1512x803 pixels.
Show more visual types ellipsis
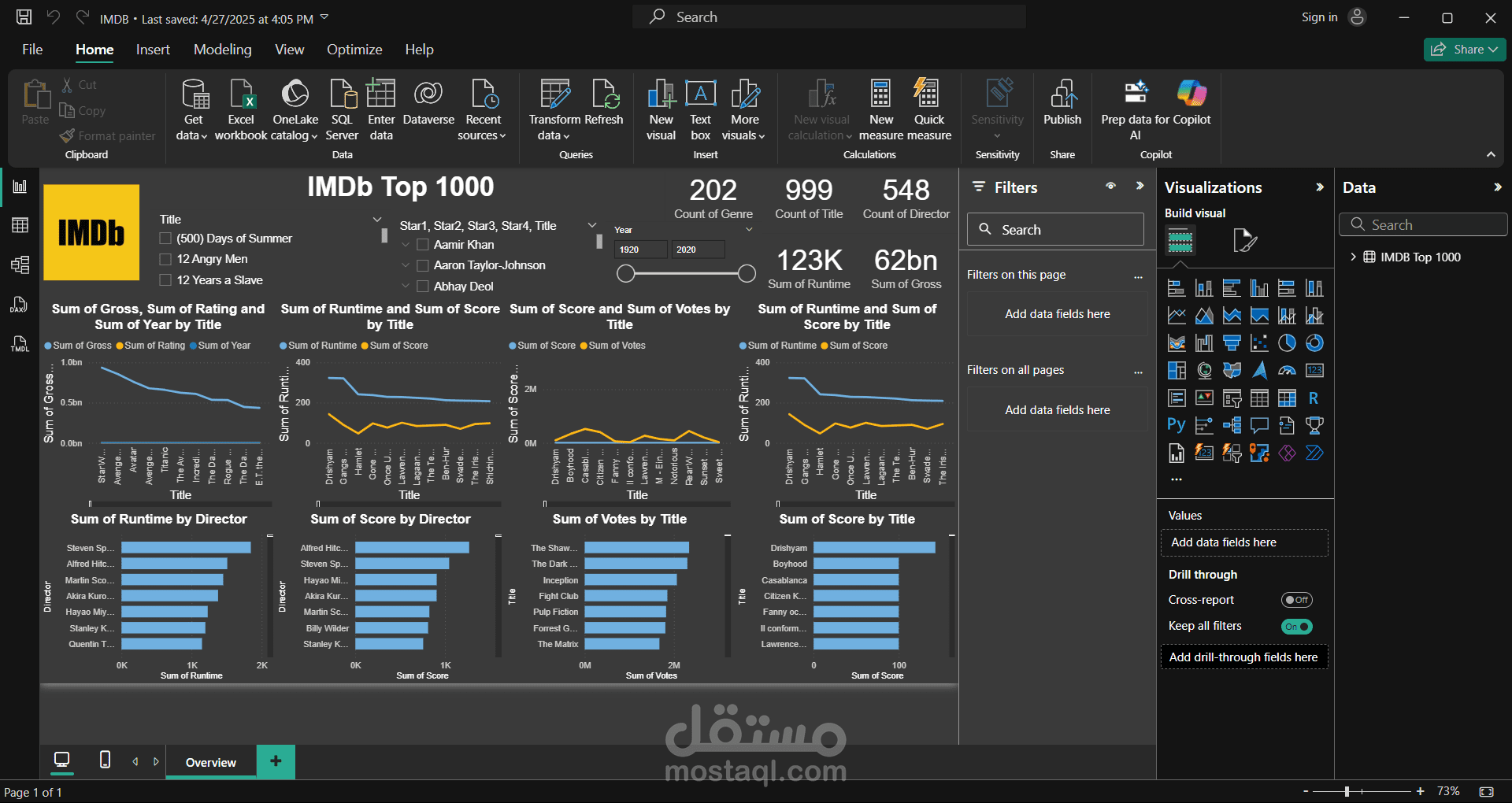click(x=1177, y=479)
